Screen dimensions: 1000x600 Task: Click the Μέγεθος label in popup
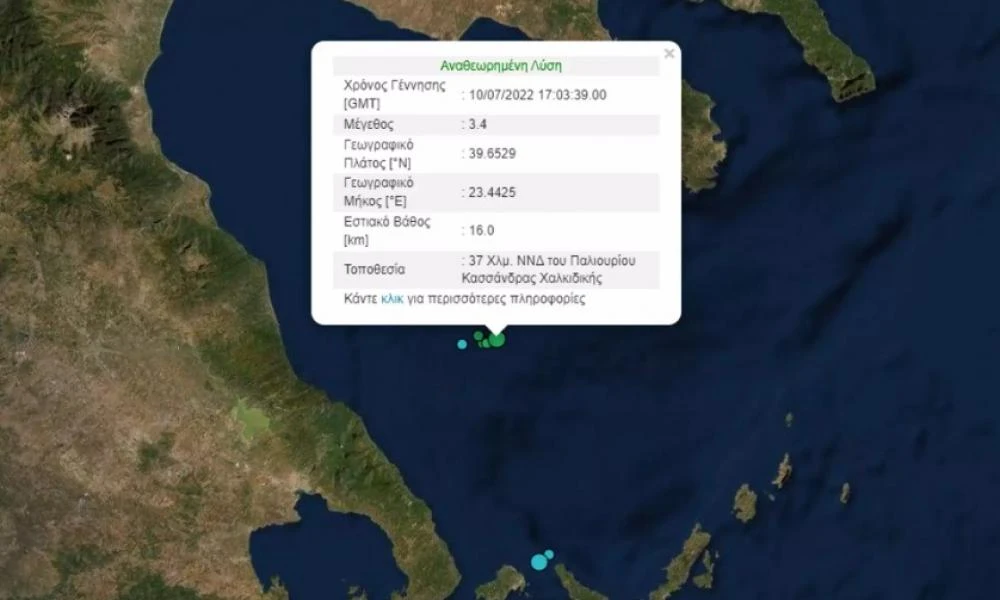[369, 124]
